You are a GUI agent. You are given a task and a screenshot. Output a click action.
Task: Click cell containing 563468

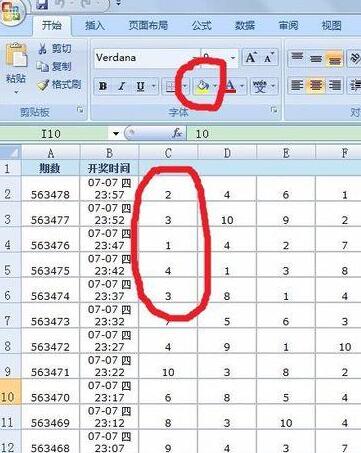tap(51, 441)
